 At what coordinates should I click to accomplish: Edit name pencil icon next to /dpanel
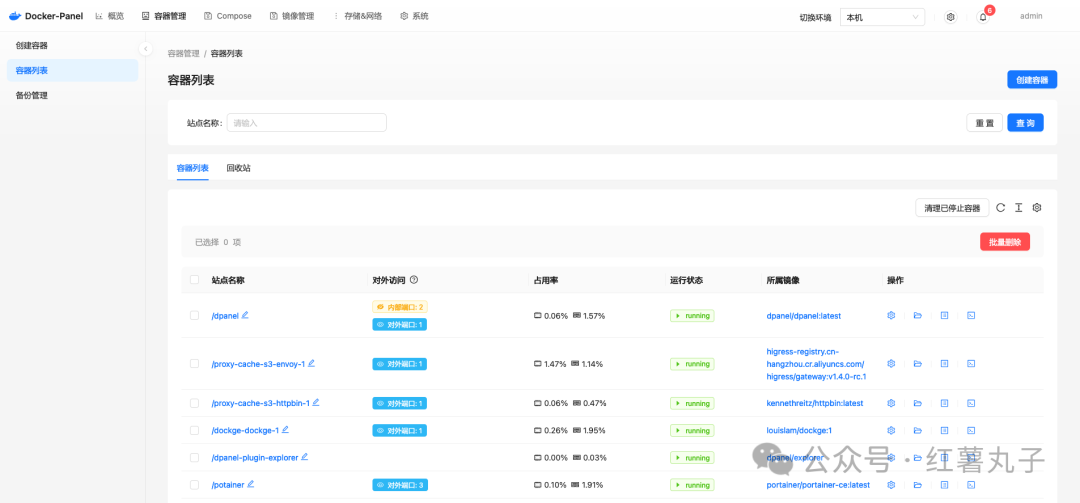pos(245,315)
